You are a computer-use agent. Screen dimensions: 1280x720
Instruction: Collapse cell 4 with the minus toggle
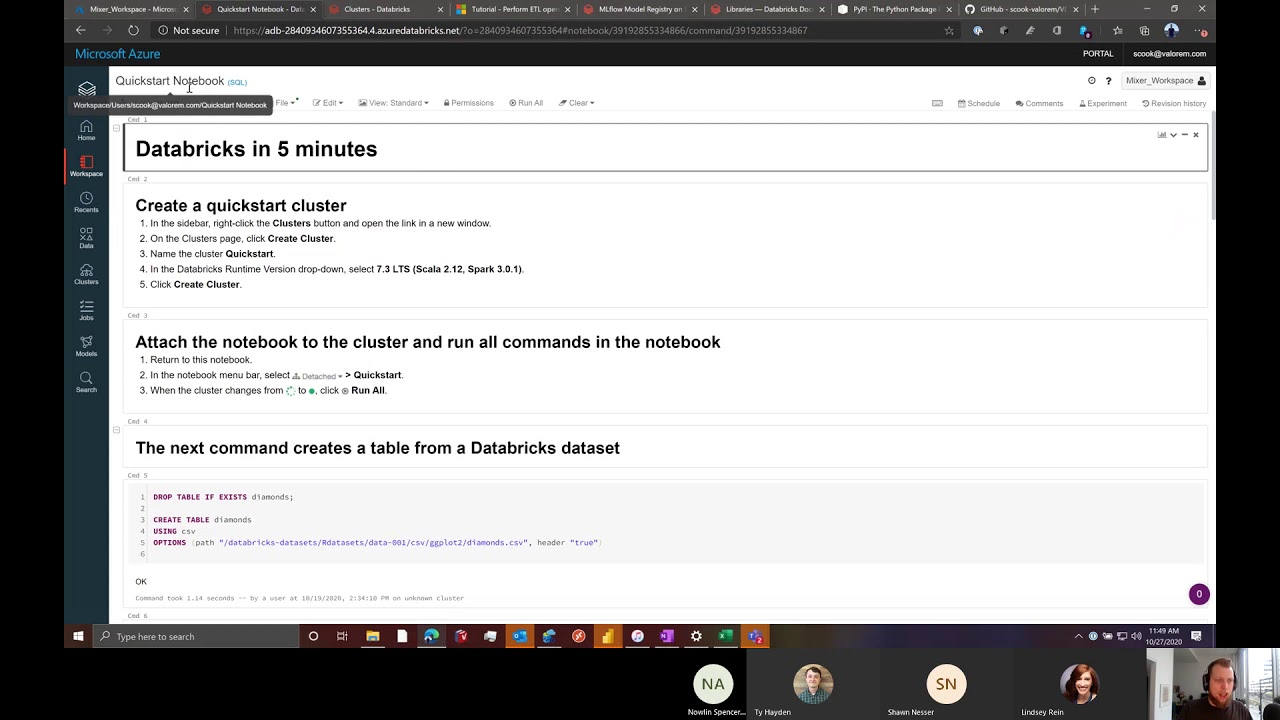click(x=116, y=430)
